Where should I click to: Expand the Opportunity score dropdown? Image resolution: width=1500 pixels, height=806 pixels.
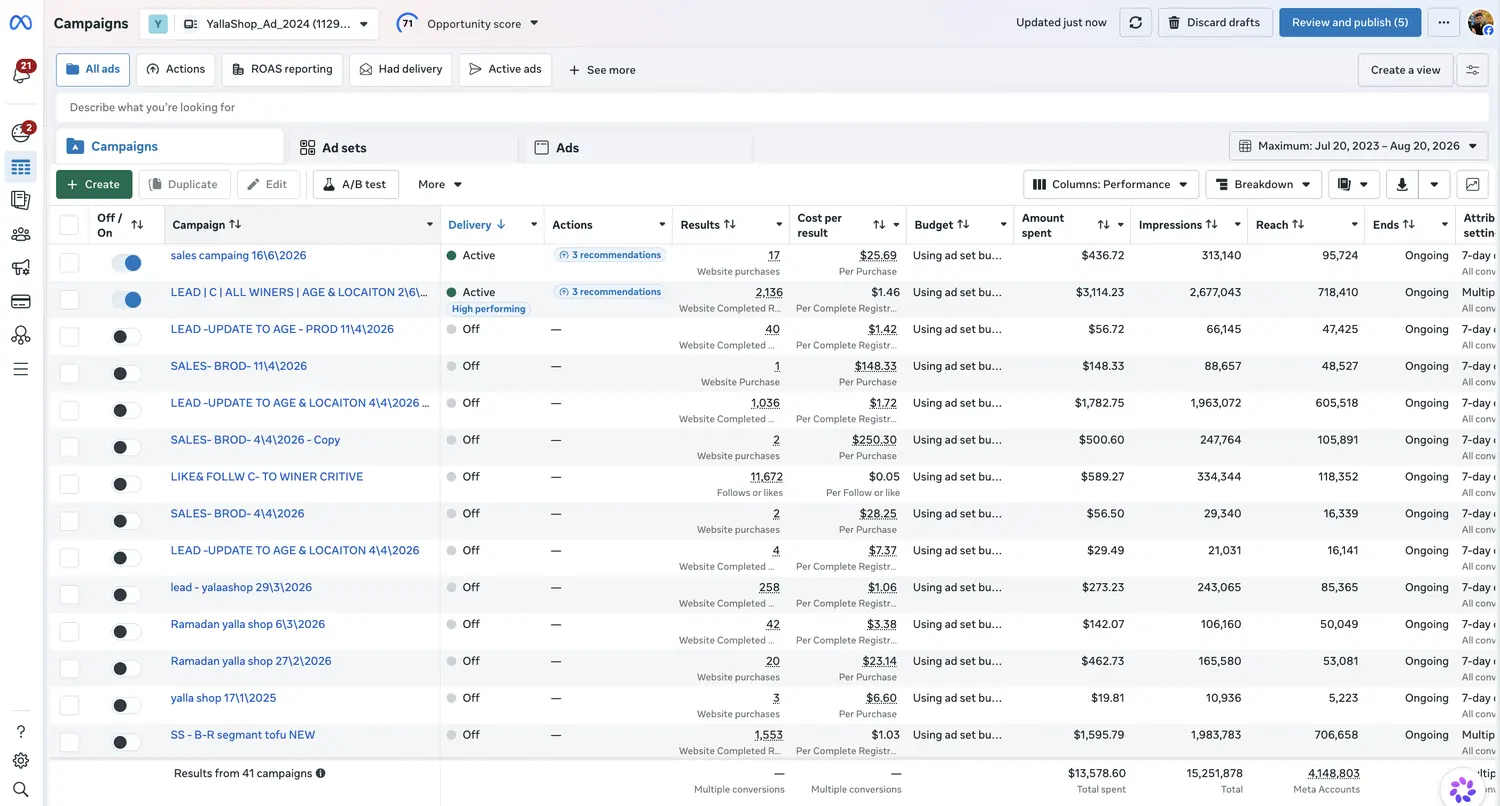pos(468,23)
